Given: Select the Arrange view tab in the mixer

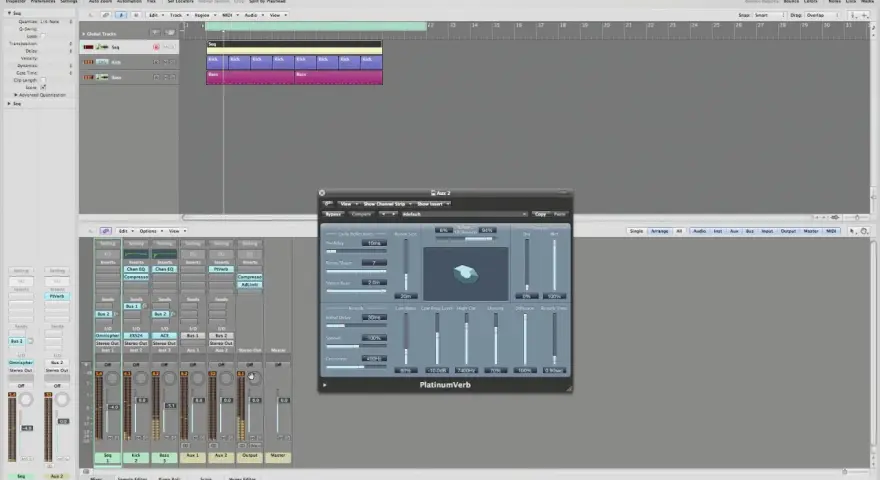Looking at the screenshot, I should click(659, 231).
